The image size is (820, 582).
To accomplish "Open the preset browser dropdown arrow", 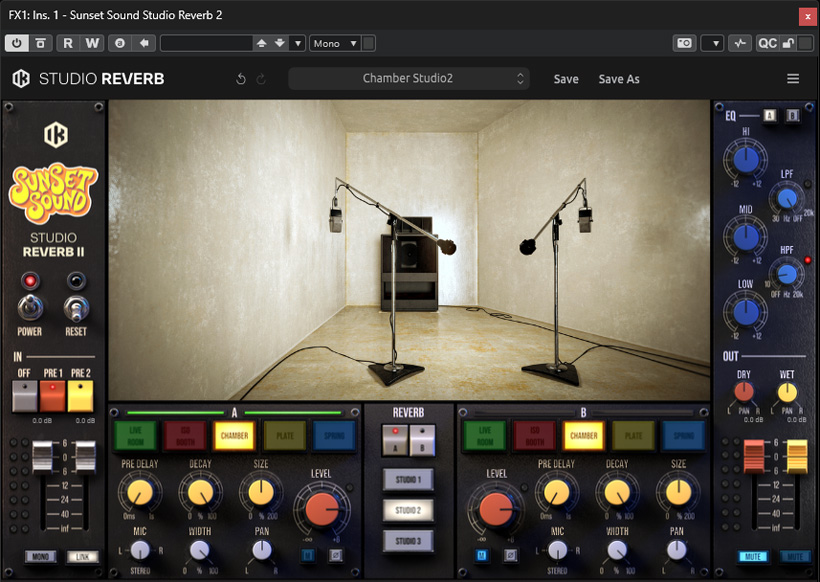I will 298,43.
